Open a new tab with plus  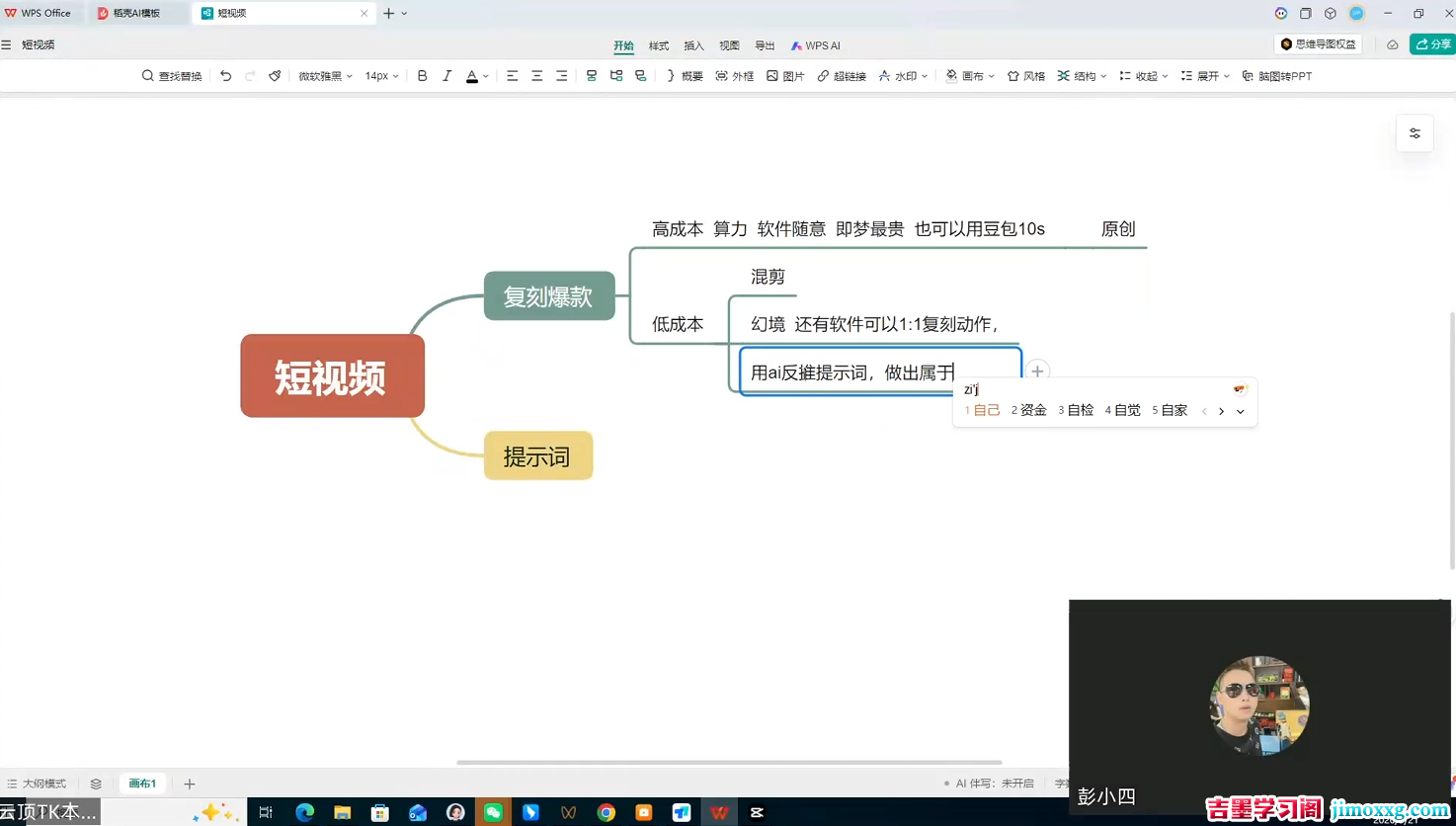coord(388,13)
